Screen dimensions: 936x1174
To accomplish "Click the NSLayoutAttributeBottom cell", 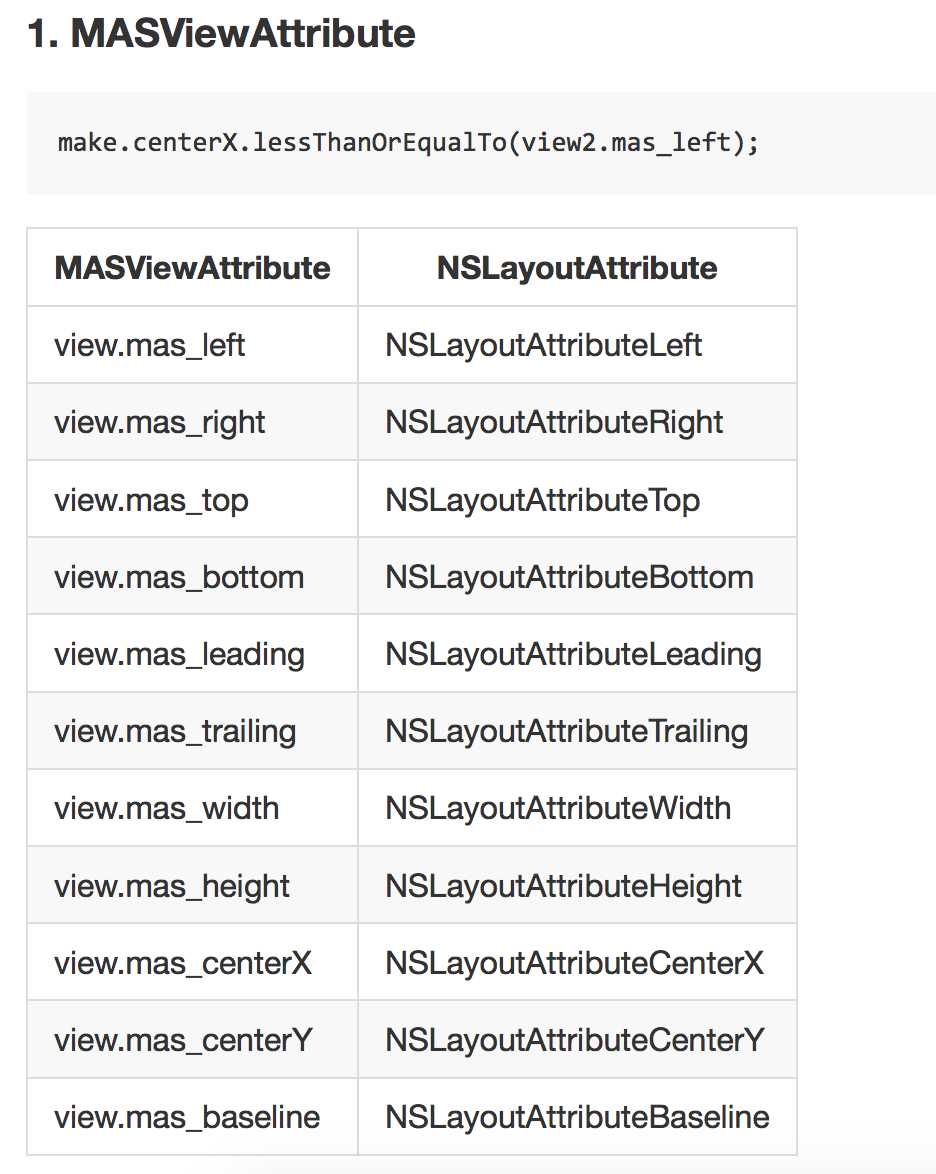I will (569, 578).
